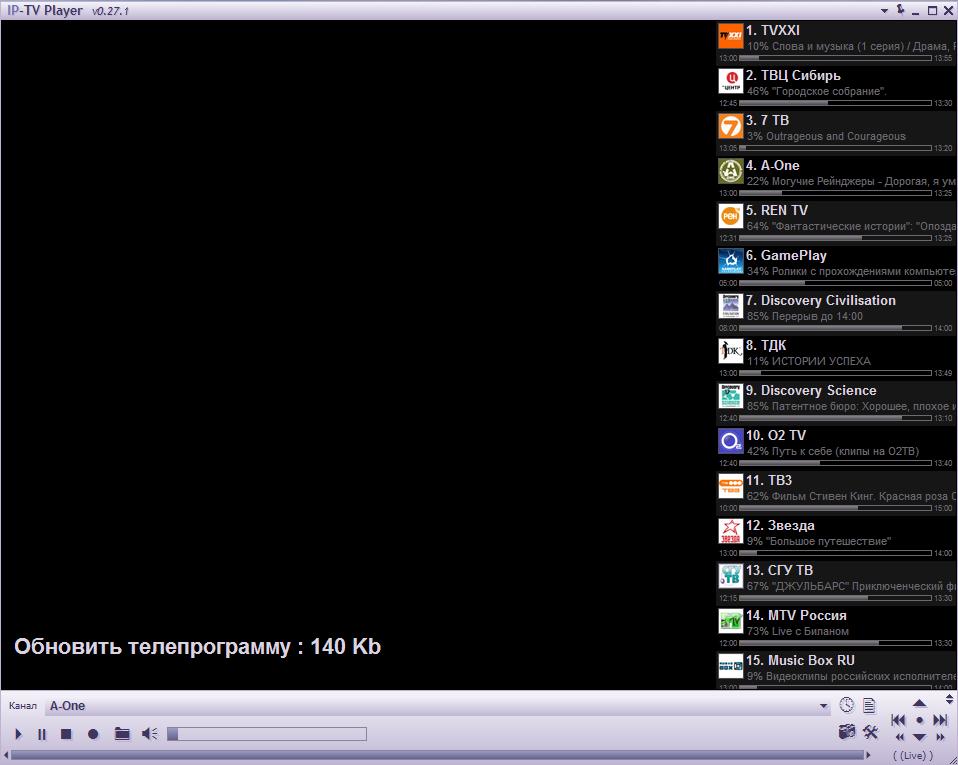The image size is (958, 765).
Task: Take a screenshot with the camera icon
Action: [x=847, y=732]
